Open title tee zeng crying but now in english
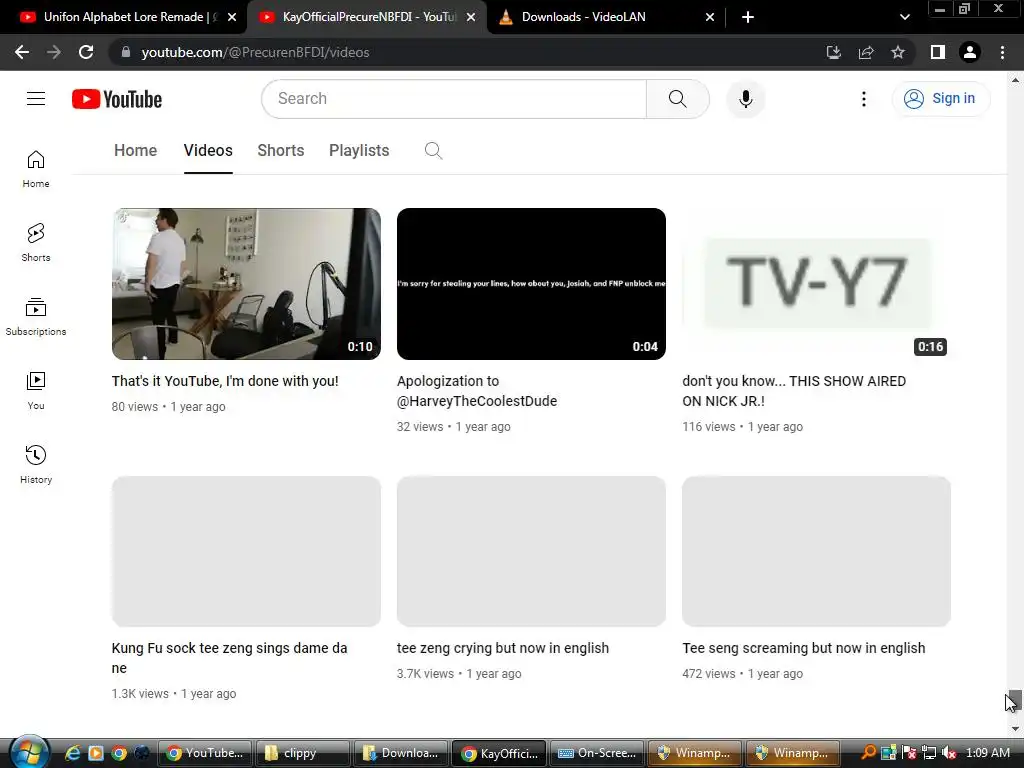Viewport: 1024px width, 768px height. 503,648
